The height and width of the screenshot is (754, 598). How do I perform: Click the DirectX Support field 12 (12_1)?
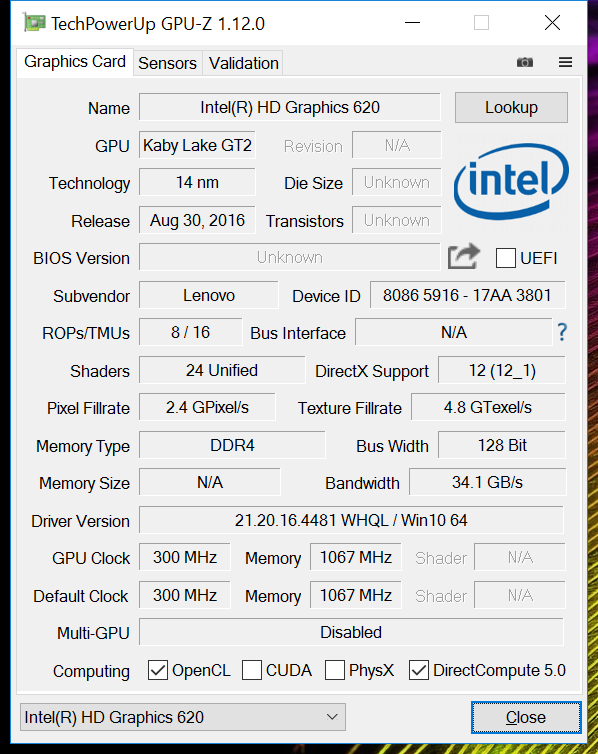point(502,370)
